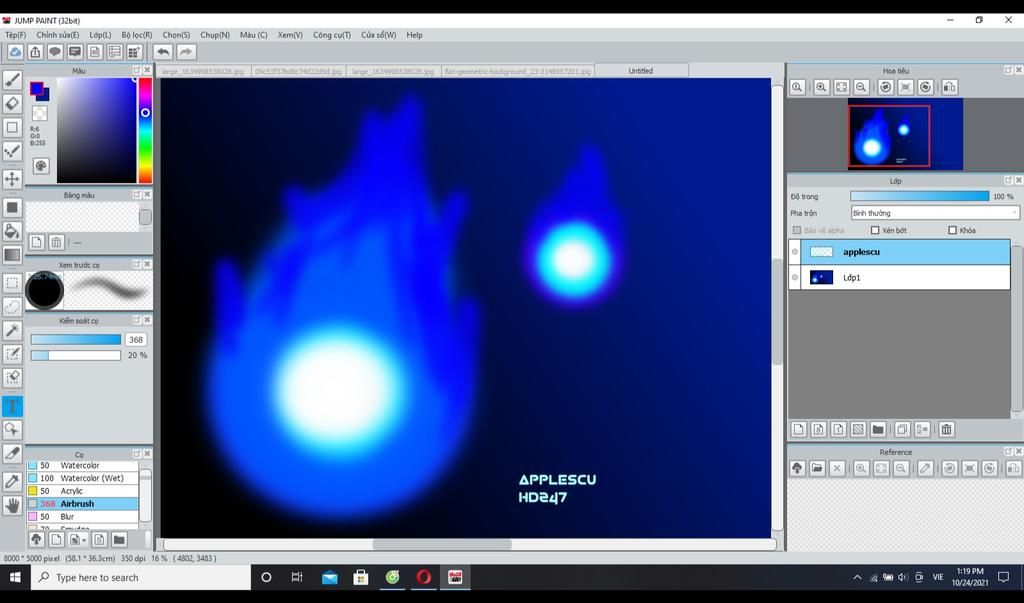The width and height of the screenshot is (1024, 603).
Task: Open the Opera browser from taskbar
Action: tap(424, 578)
